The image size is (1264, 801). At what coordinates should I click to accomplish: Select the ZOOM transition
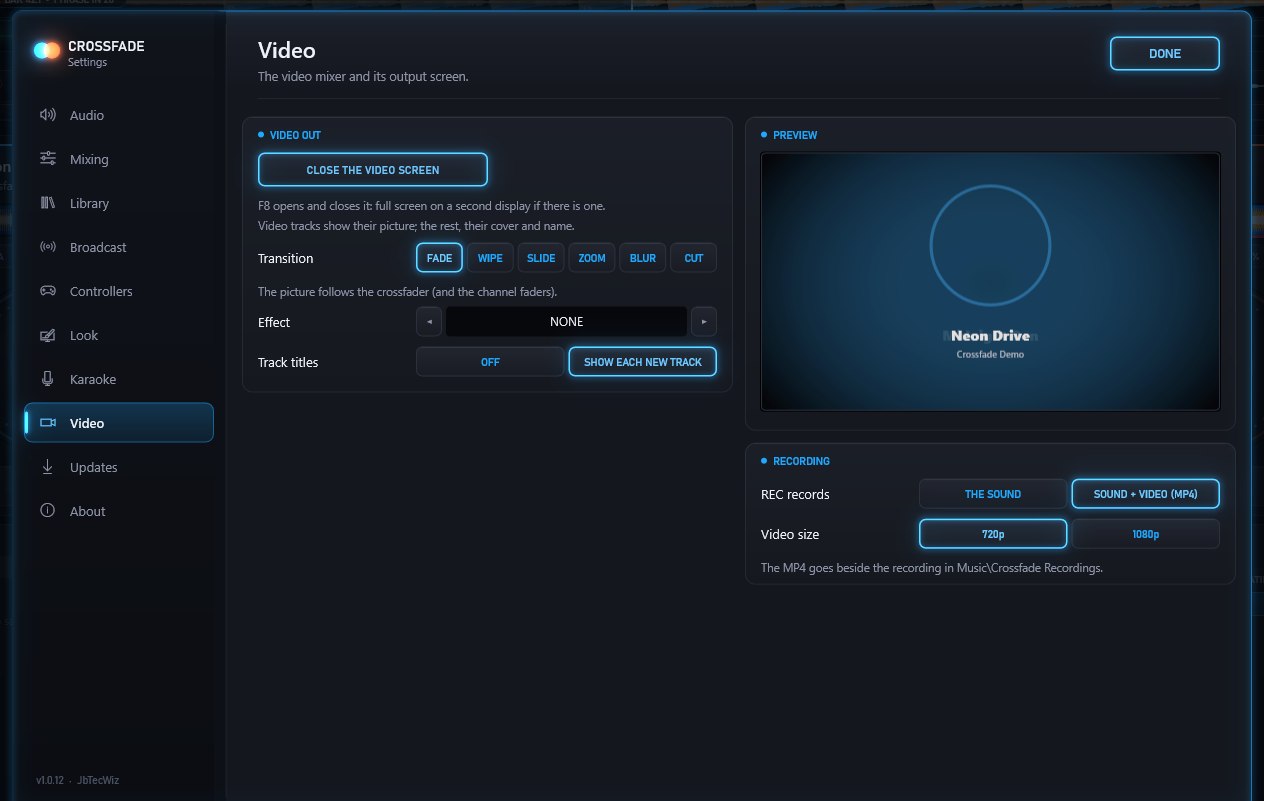[592, 258]
